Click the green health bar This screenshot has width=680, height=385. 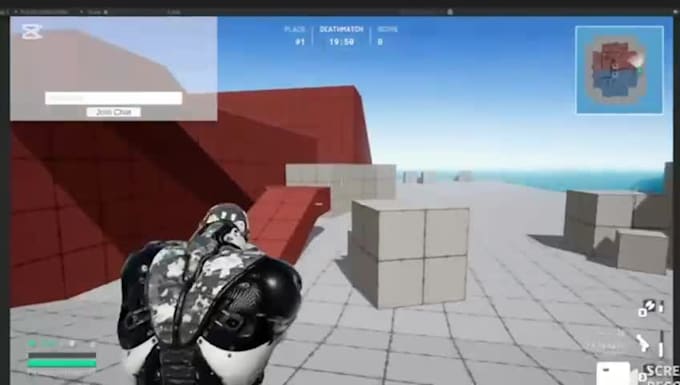coord(62,363)
